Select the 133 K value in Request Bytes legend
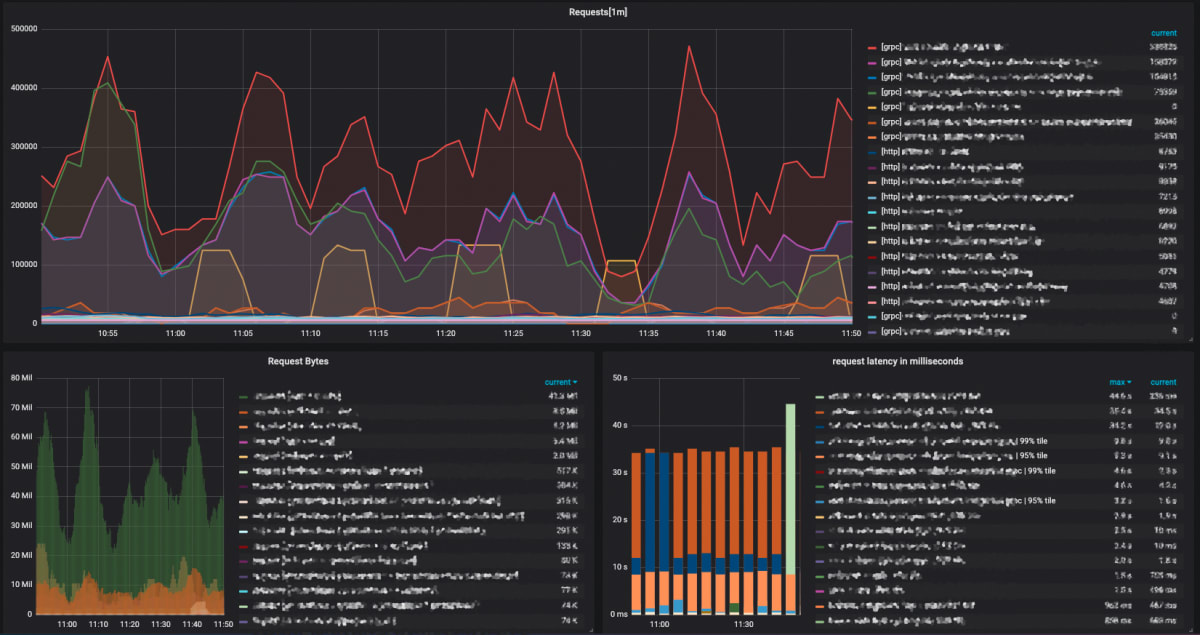This screenshot has height=635, width=1200. [x=566, y=546]
